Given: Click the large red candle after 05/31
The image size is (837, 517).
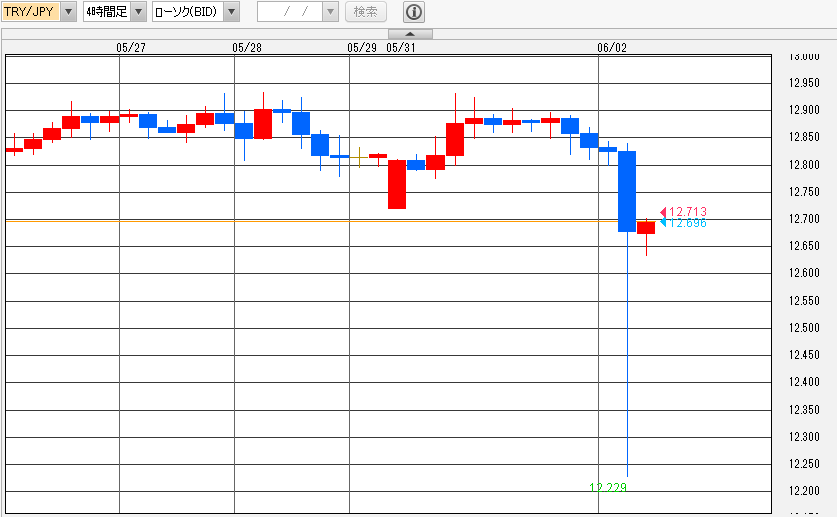Looking at the screenshot, I should 397,184.
